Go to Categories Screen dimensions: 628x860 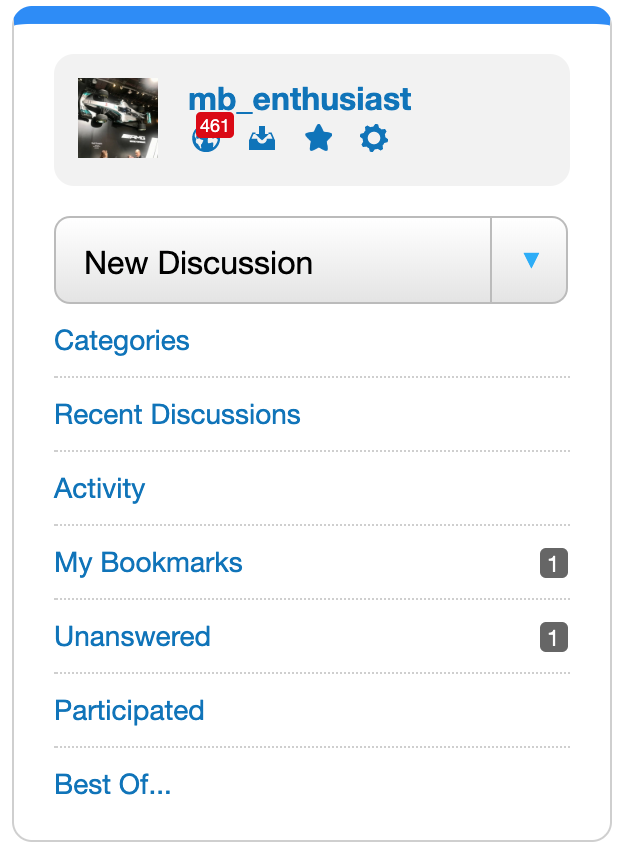[x=122, y=341]
